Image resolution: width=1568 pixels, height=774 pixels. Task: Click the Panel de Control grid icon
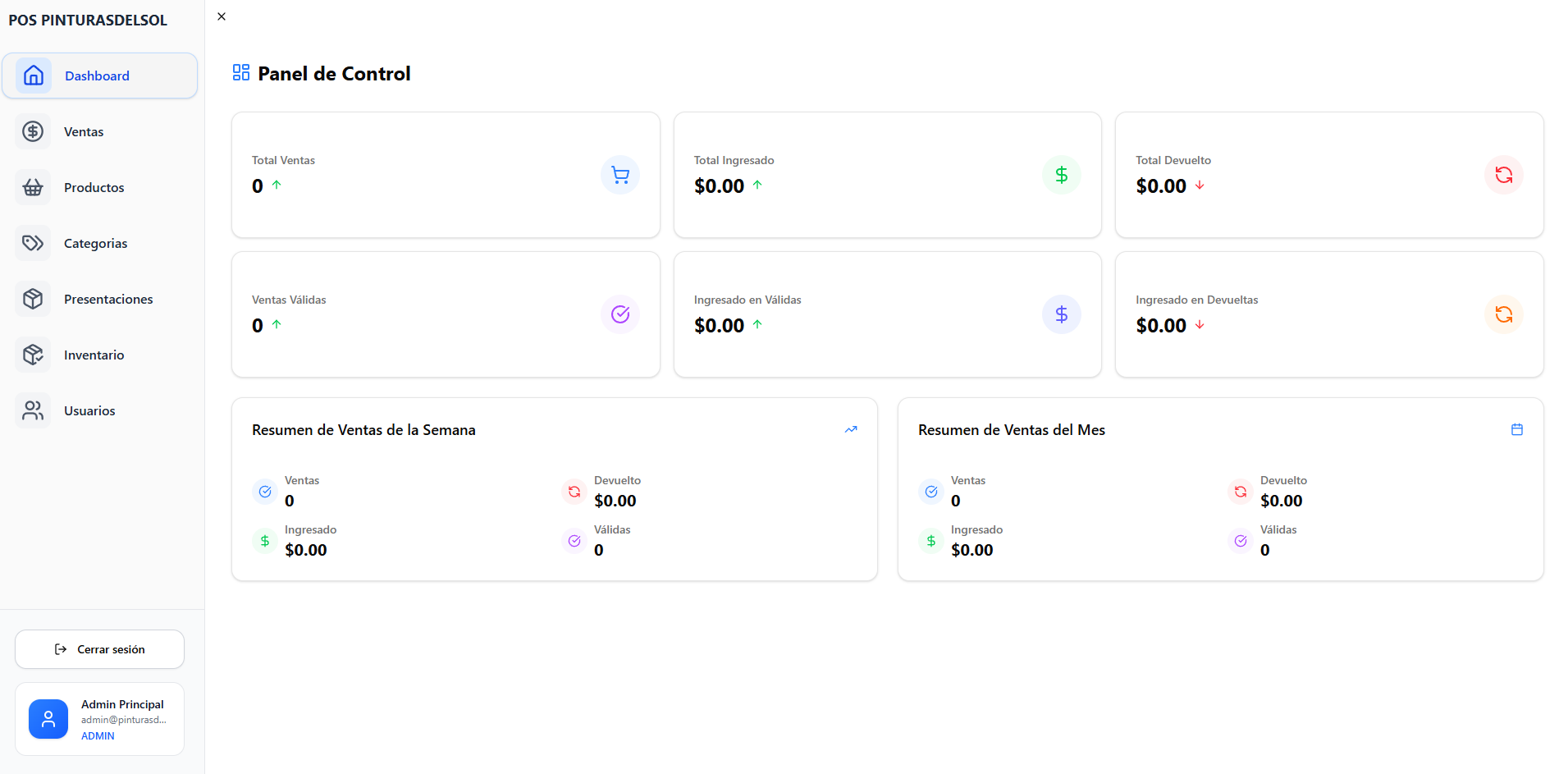pyautogui.click(x=241, y=73)
